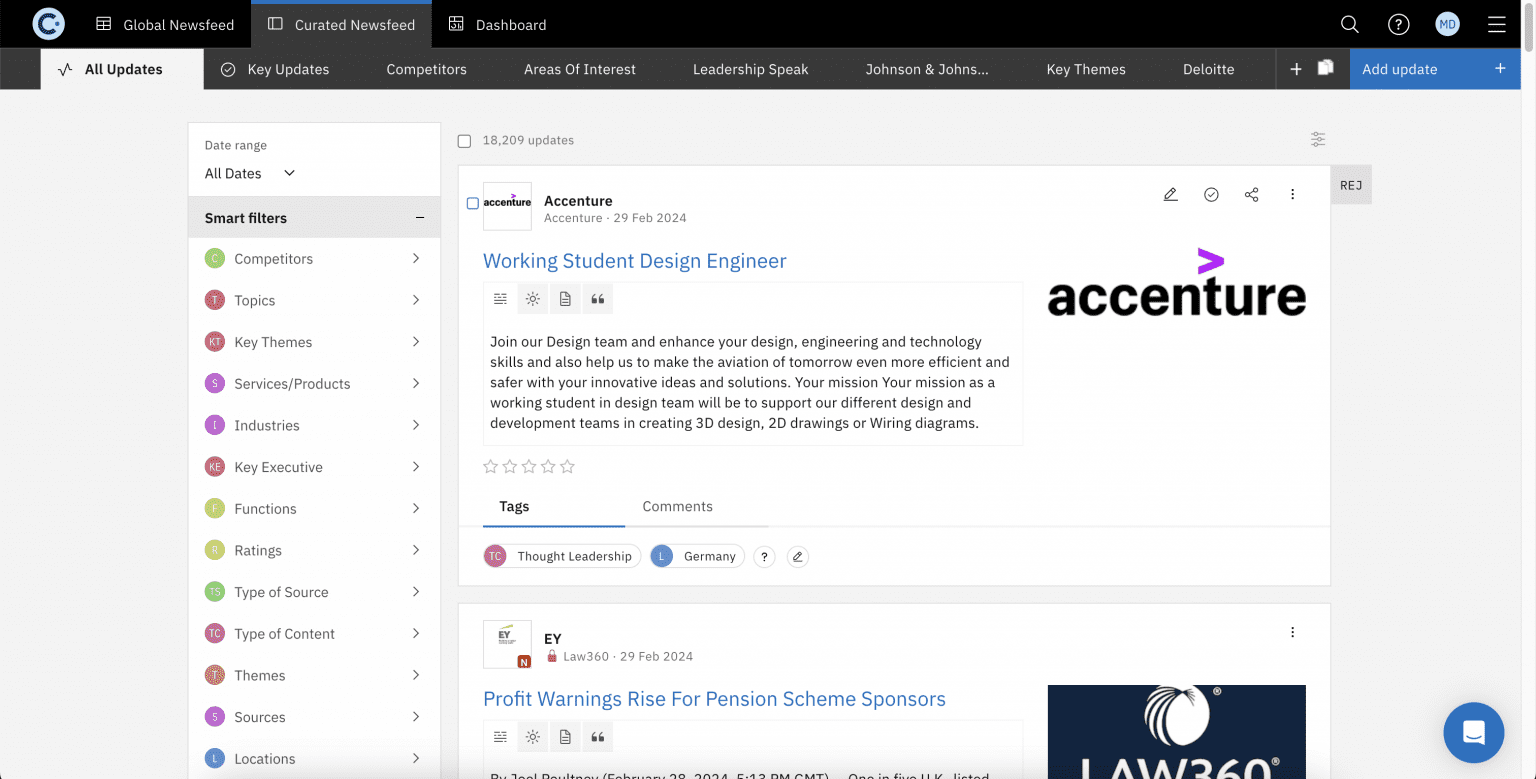
Task: Share the Accenture update
Action: 1251,194
